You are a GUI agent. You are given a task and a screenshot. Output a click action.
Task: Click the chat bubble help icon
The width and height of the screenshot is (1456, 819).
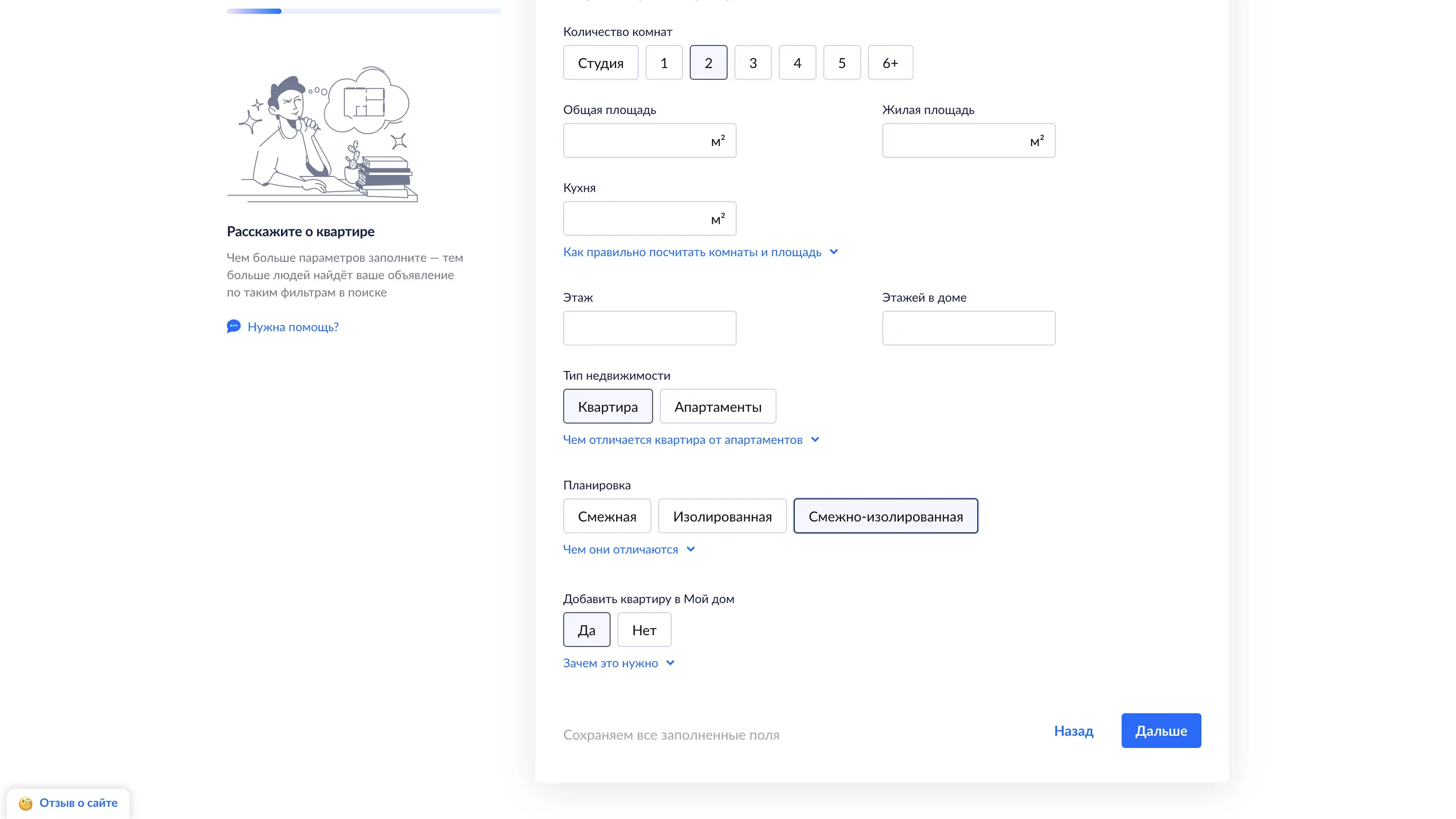[234, 326]
